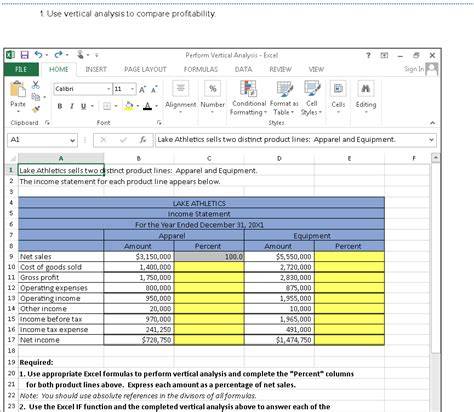Click the Help question mark icon
474x412 pixels.
coord(368,55)
